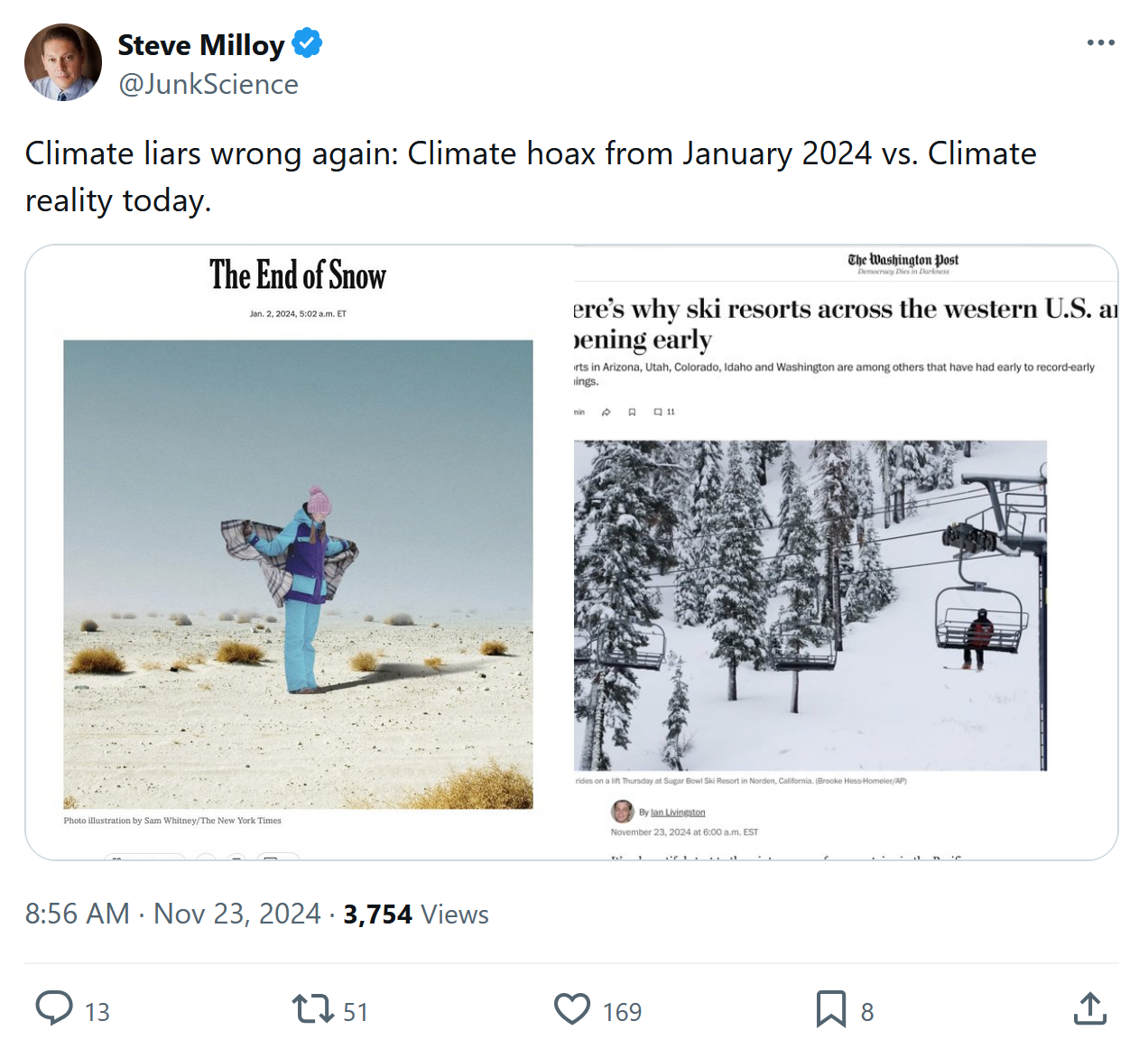Image resolution: width=1148 pixels, height=1049 pixels.
Task: Open the ski lift snow photo
Action: pos(810,605)
